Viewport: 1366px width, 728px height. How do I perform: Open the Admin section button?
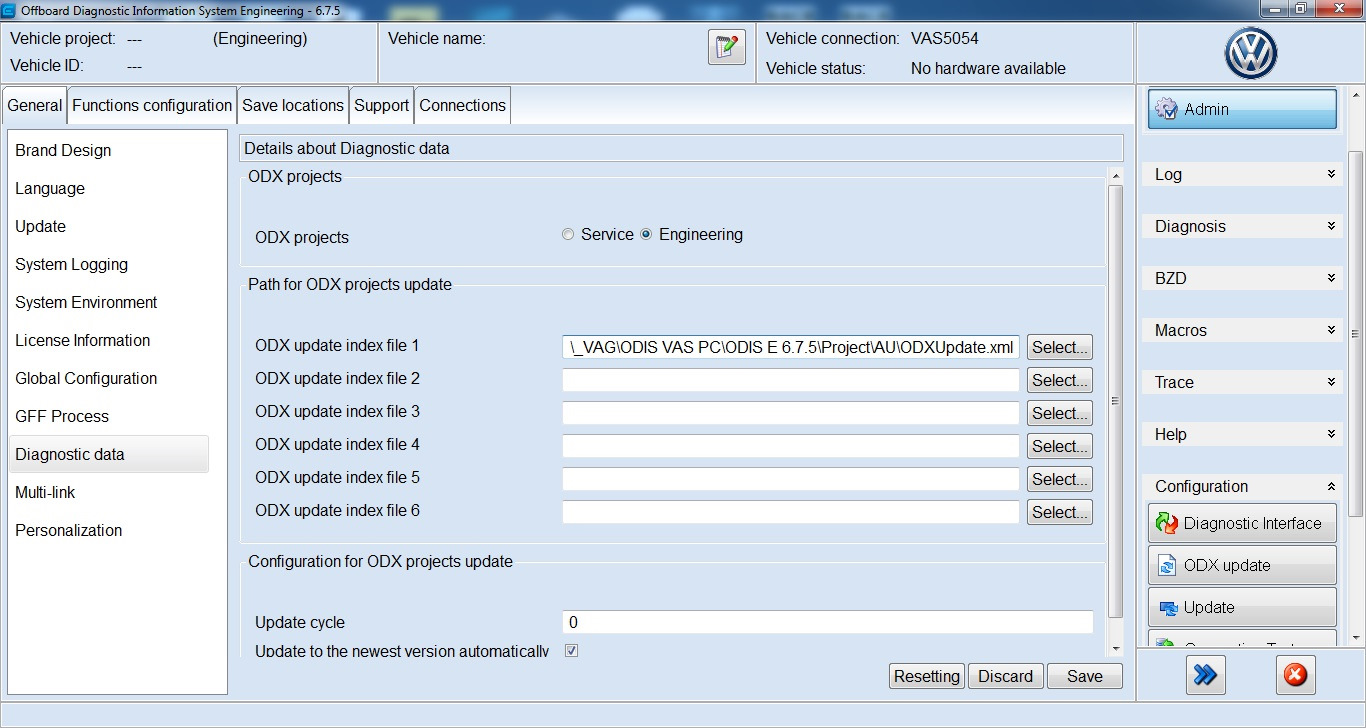pyautogui.click(x=1242, y=110)
